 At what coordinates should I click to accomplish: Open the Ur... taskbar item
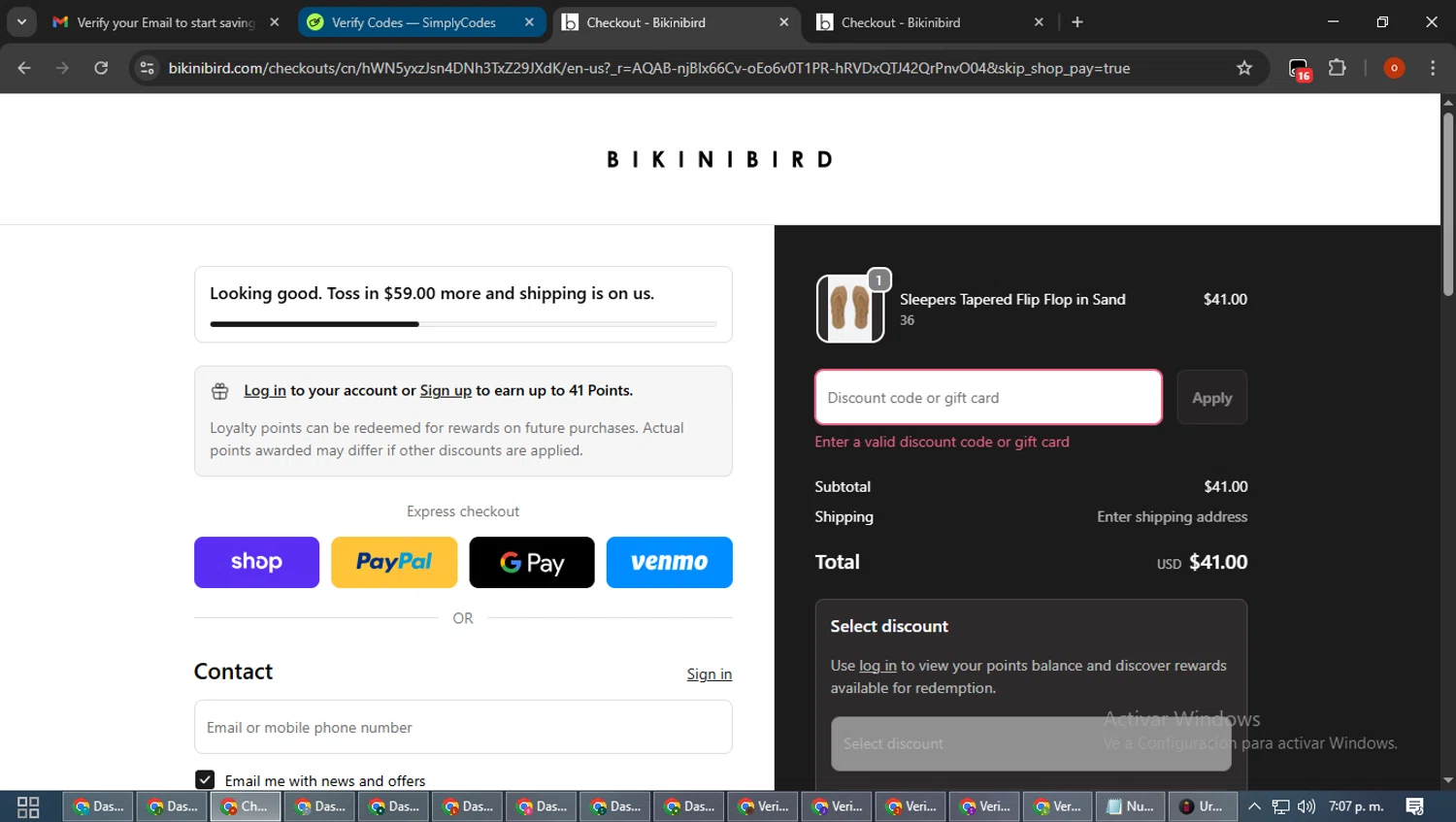point(1204,806)
